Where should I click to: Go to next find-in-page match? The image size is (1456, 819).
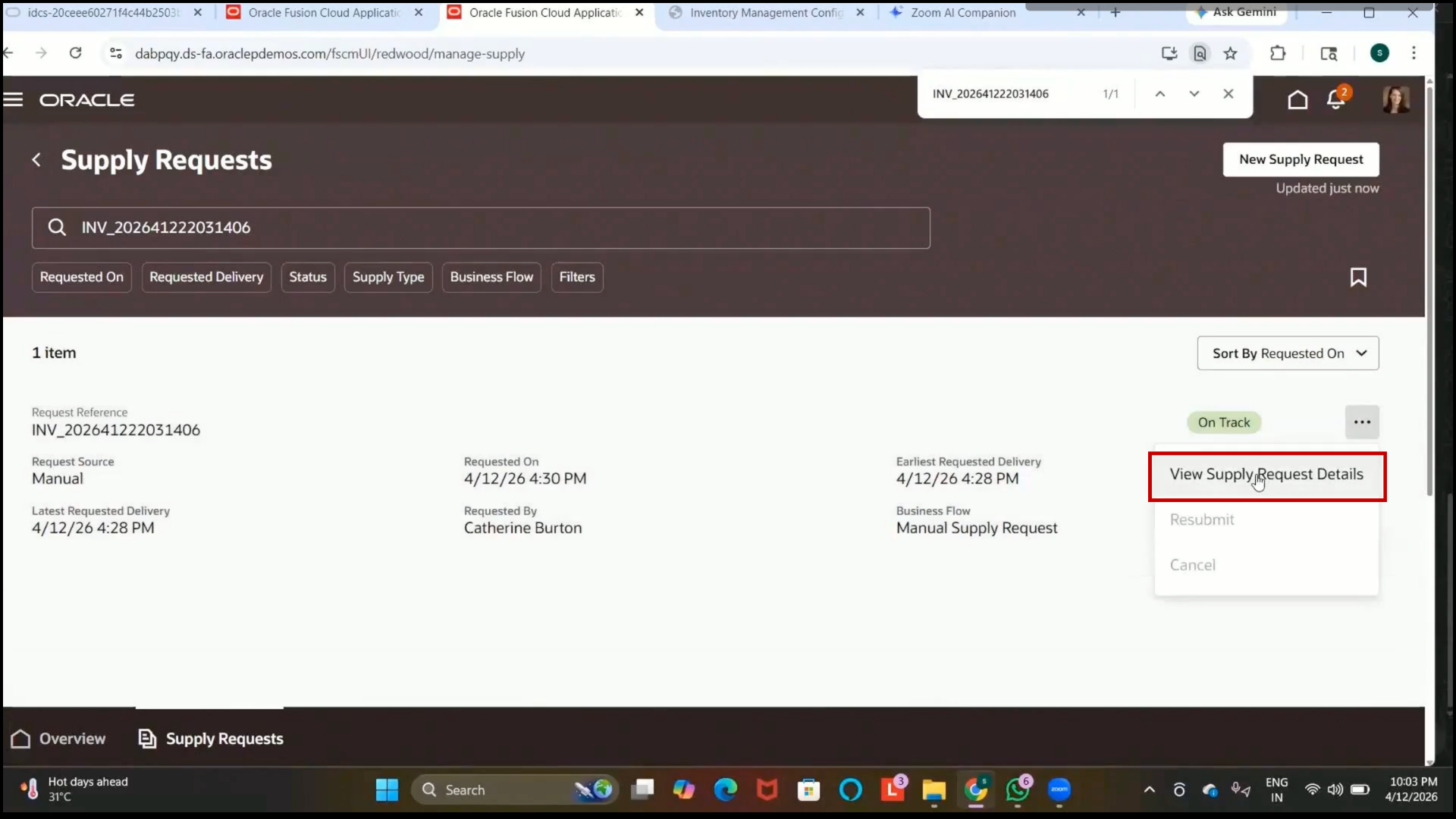tap(1194, 94)
